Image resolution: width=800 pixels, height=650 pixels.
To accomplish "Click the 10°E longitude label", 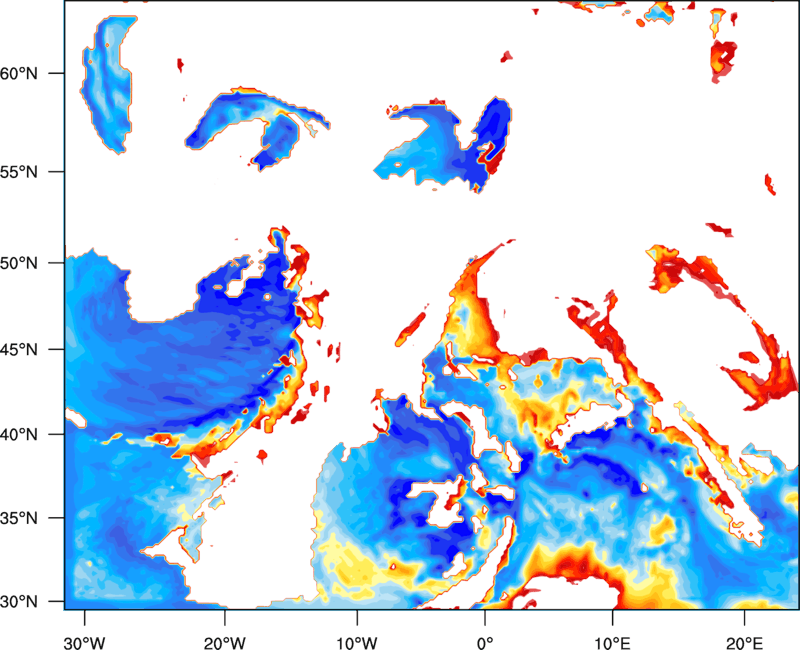I will click(612, 642).
